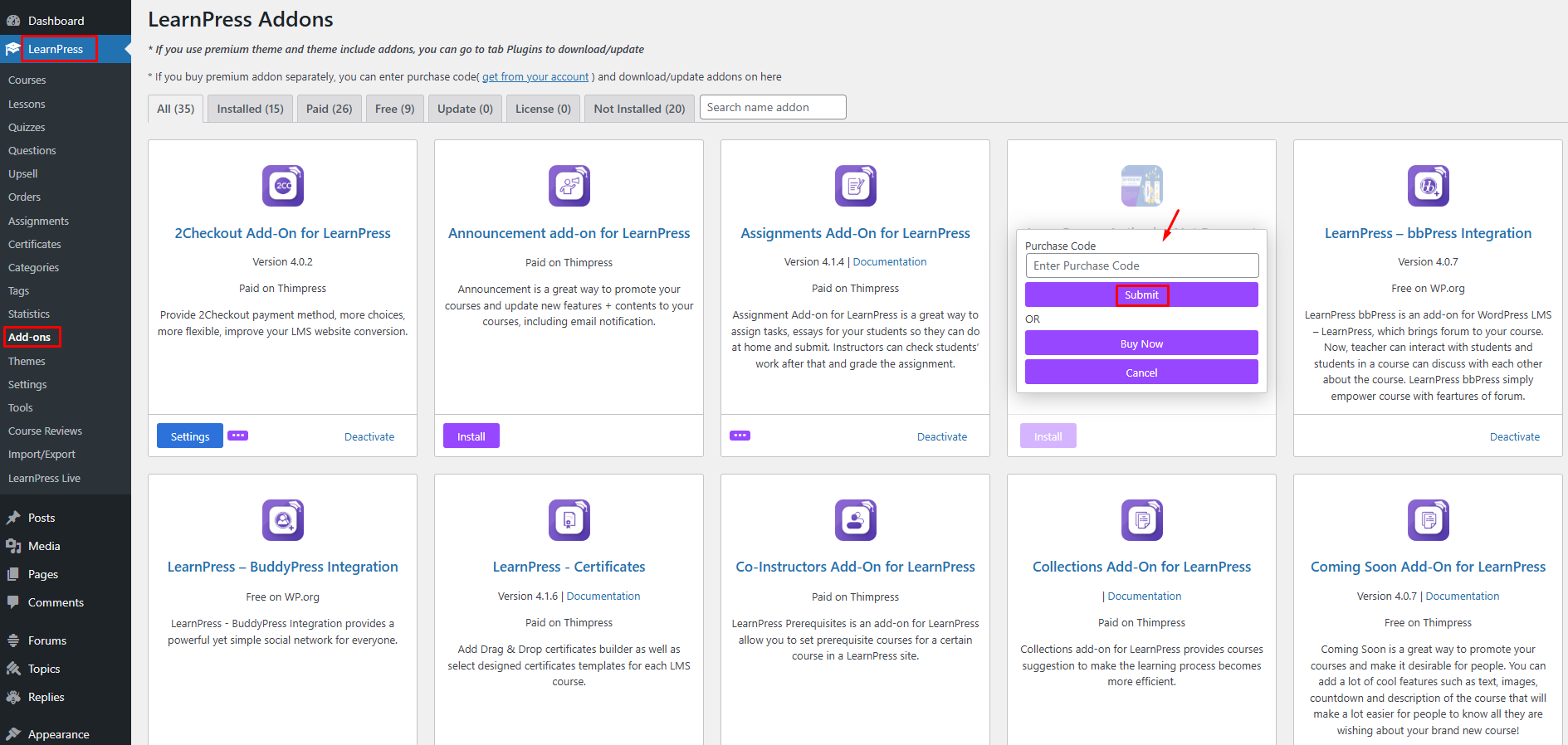Click the Topics icon in sidebar
This screenshot has height=745, width=1568.
[x=13, y=669]
